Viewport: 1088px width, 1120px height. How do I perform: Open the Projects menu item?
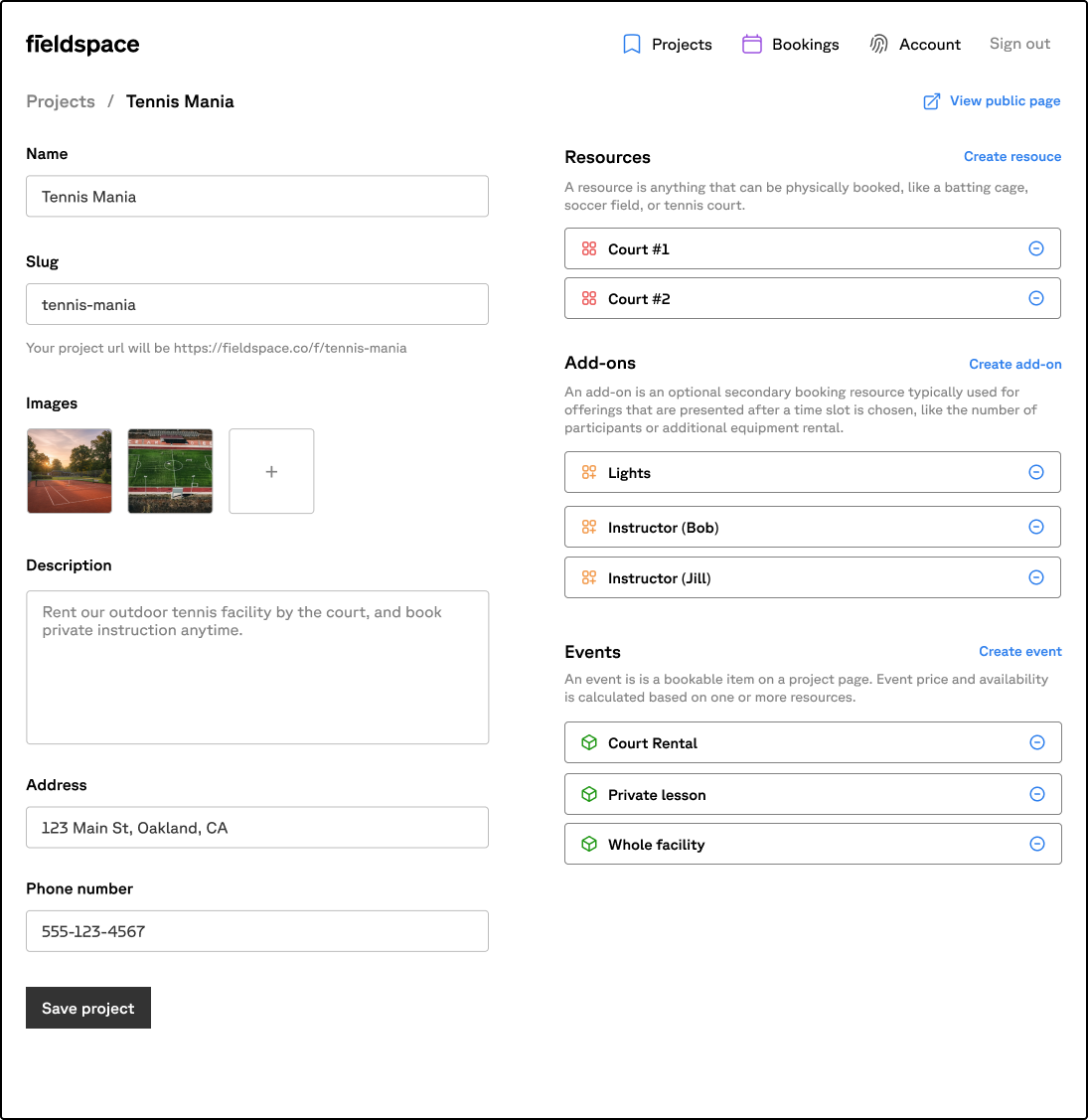click(x=682, y=45)
